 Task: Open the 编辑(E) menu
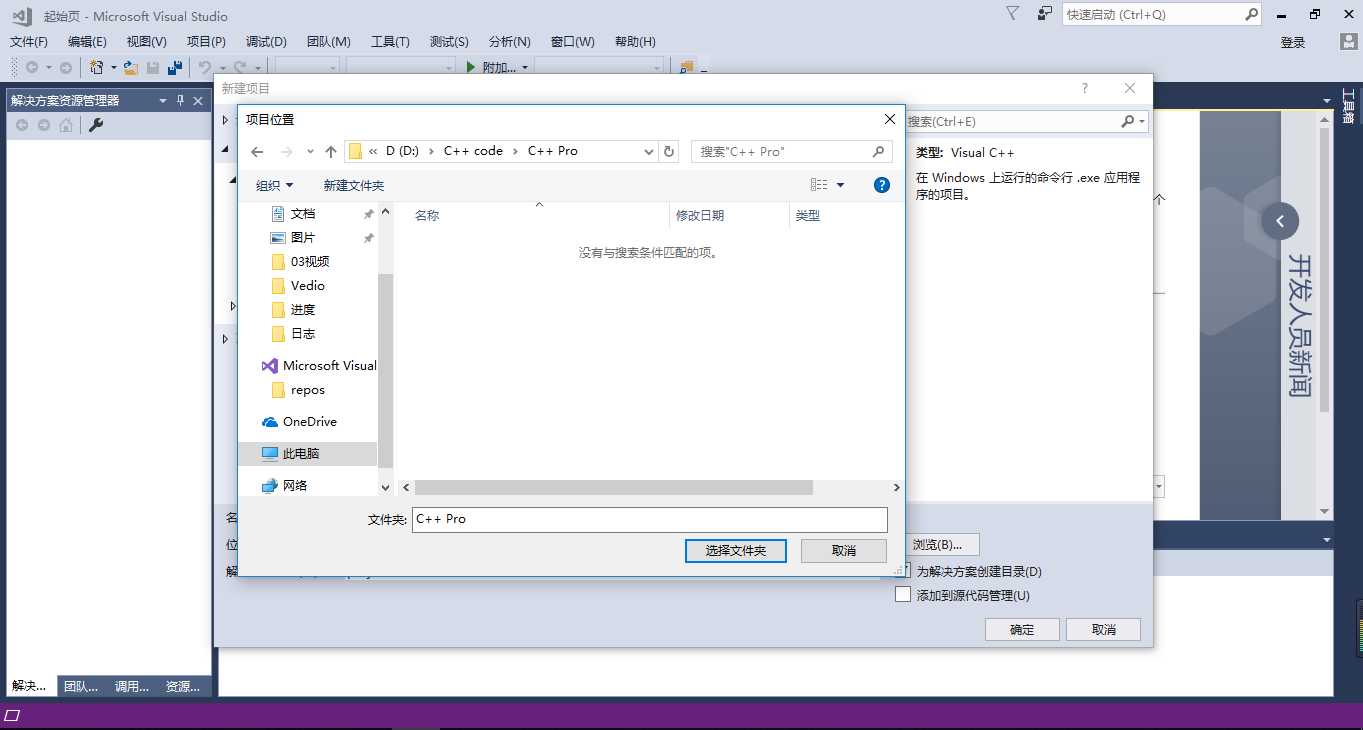coord(87,41)
